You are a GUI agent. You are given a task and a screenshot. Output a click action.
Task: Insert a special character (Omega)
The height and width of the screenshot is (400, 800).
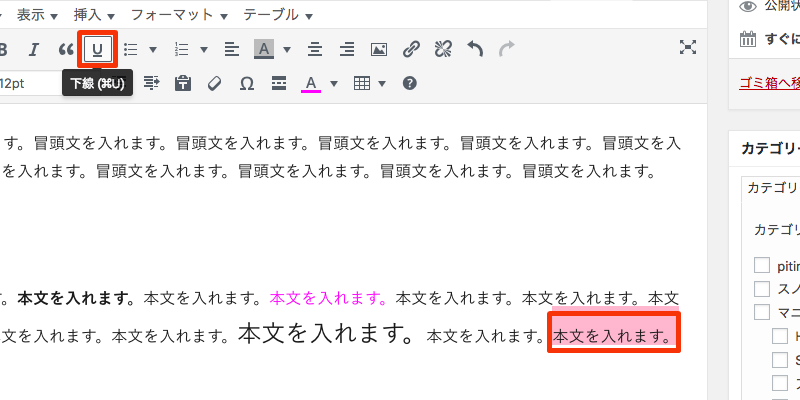246,83
